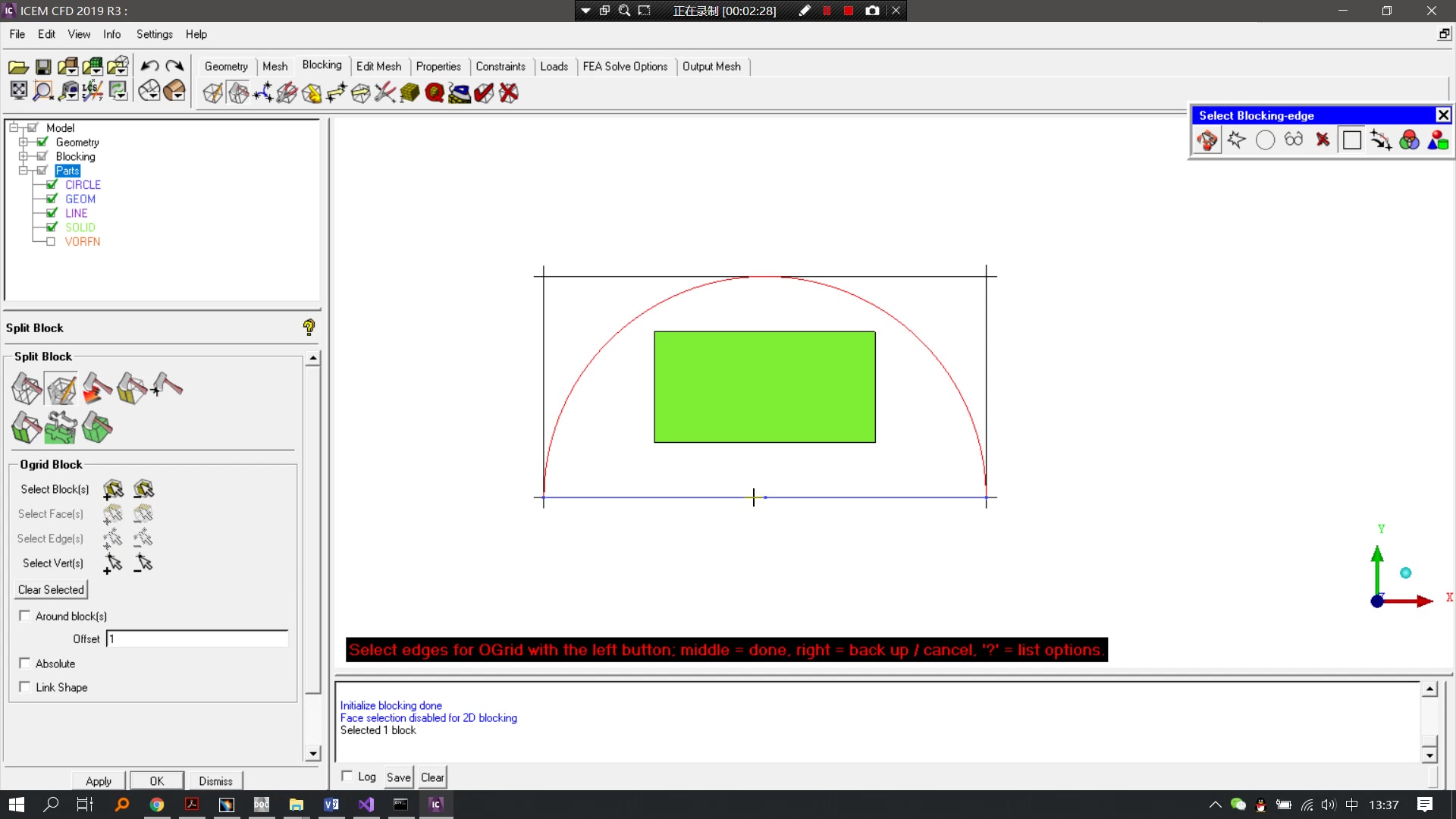
Task: Click the Offset input field
Action: point(197,639)
